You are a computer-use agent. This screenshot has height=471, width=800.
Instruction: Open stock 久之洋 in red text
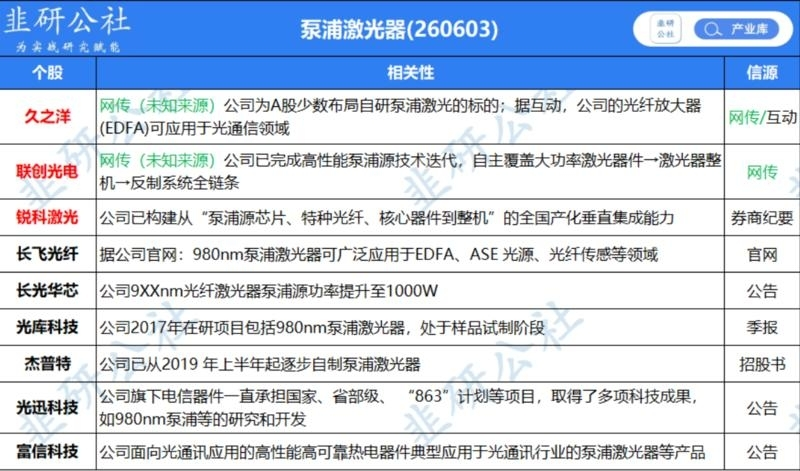tap(47, 117)
